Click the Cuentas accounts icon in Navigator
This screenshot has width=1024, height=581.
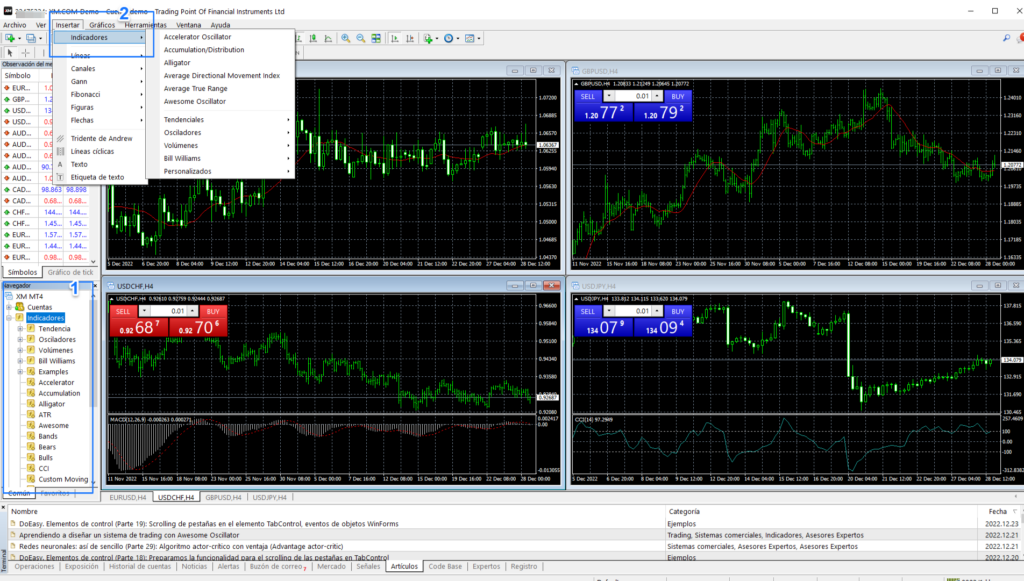pyautogui.click(x=20, y=307)
